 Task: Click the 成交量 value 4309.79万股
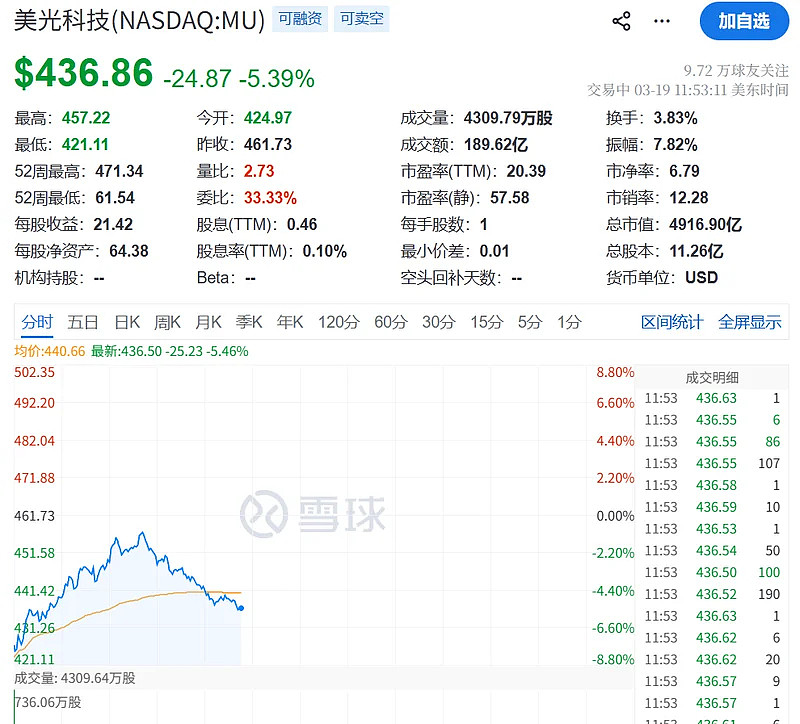coord(508,118)
